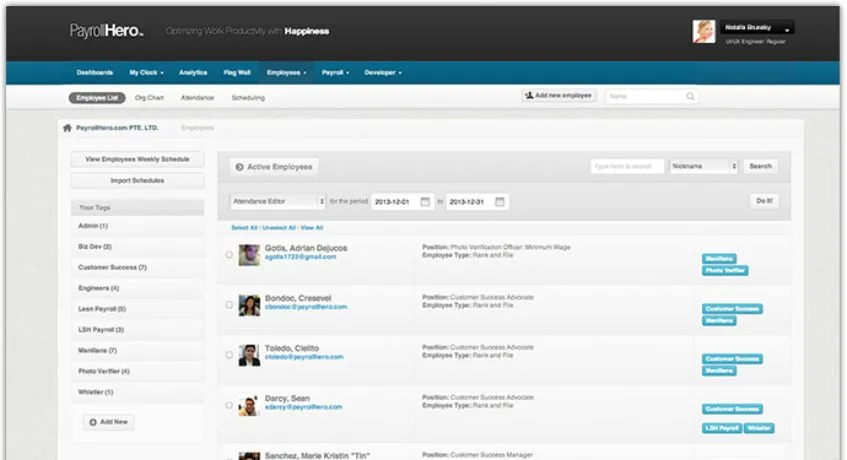This screenshot has width=847, height=460.
Task: Open Bondoc, Cresevel profile photo
Action: click(249, 305)
